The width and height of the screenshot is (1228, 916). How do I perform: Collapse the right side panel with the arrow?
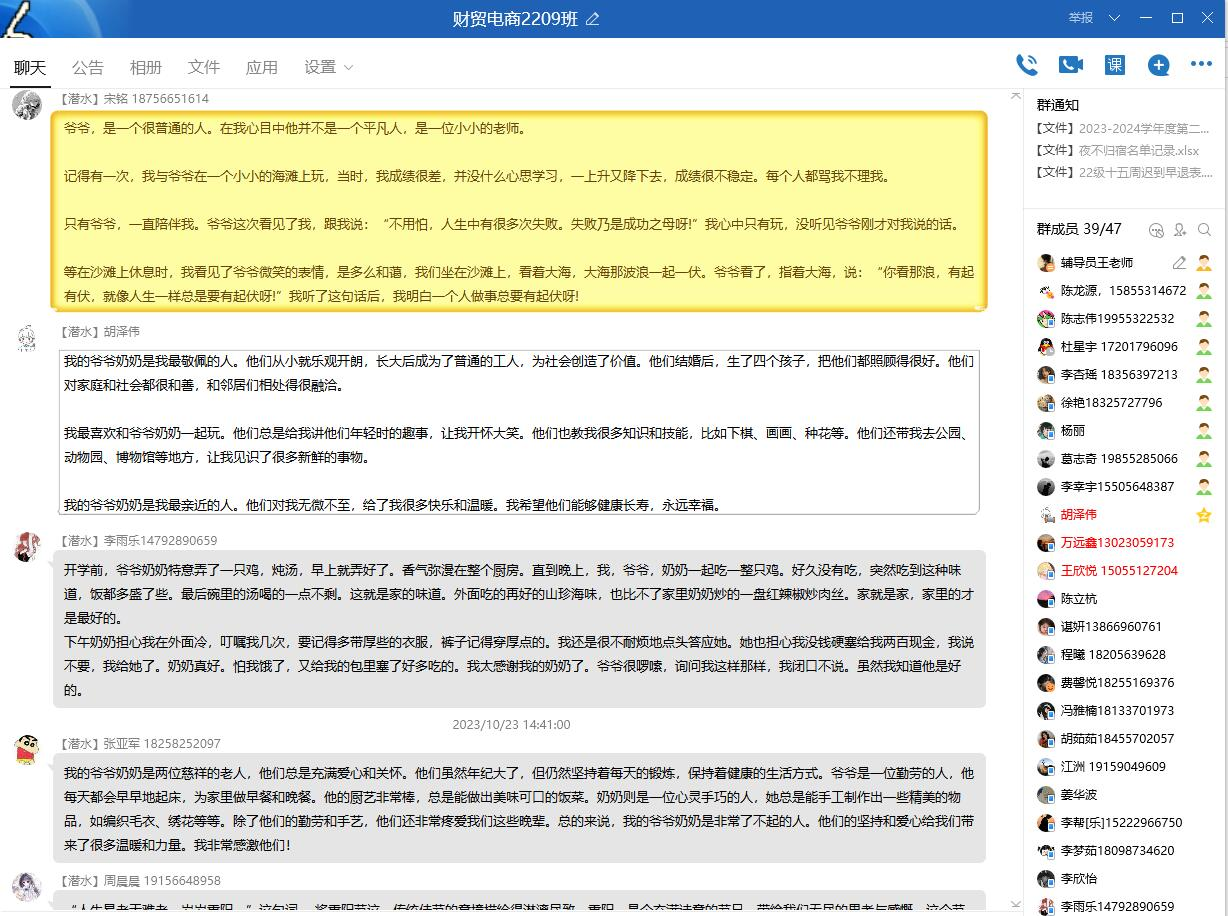click(x=1016, y=96)
